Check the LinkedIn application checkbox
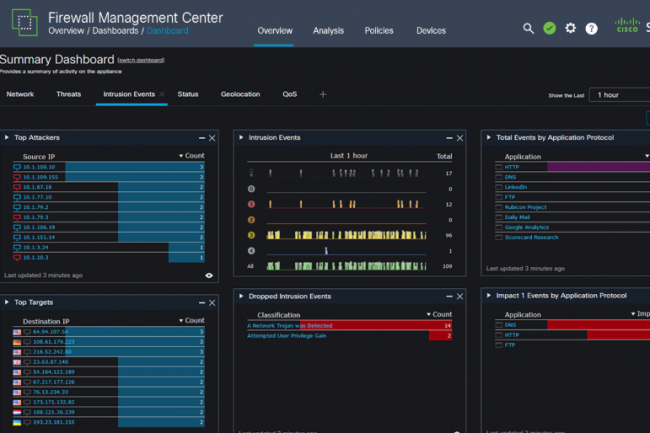The width and height of the screenshot is (650, 433). pyautogui.click(x=499, y=187)
